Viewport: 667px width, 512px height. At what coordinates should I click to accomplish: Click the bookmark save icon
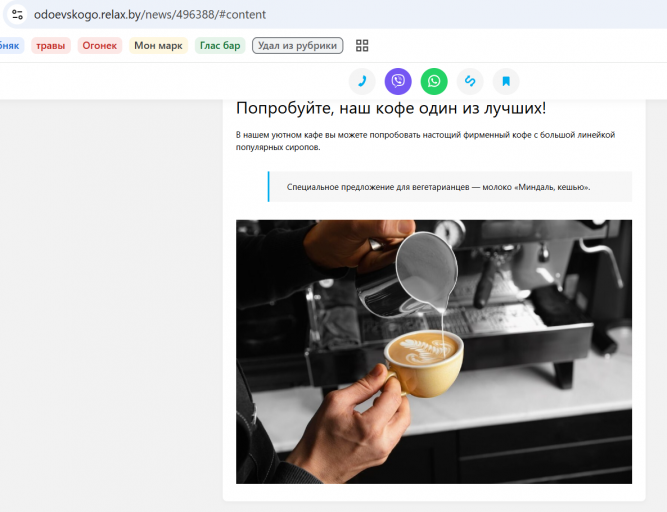pos(506,81)
